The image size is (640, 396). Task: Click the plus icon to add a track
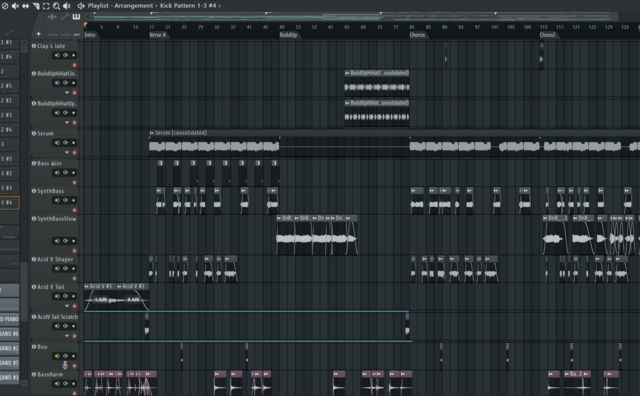[38, 34]
